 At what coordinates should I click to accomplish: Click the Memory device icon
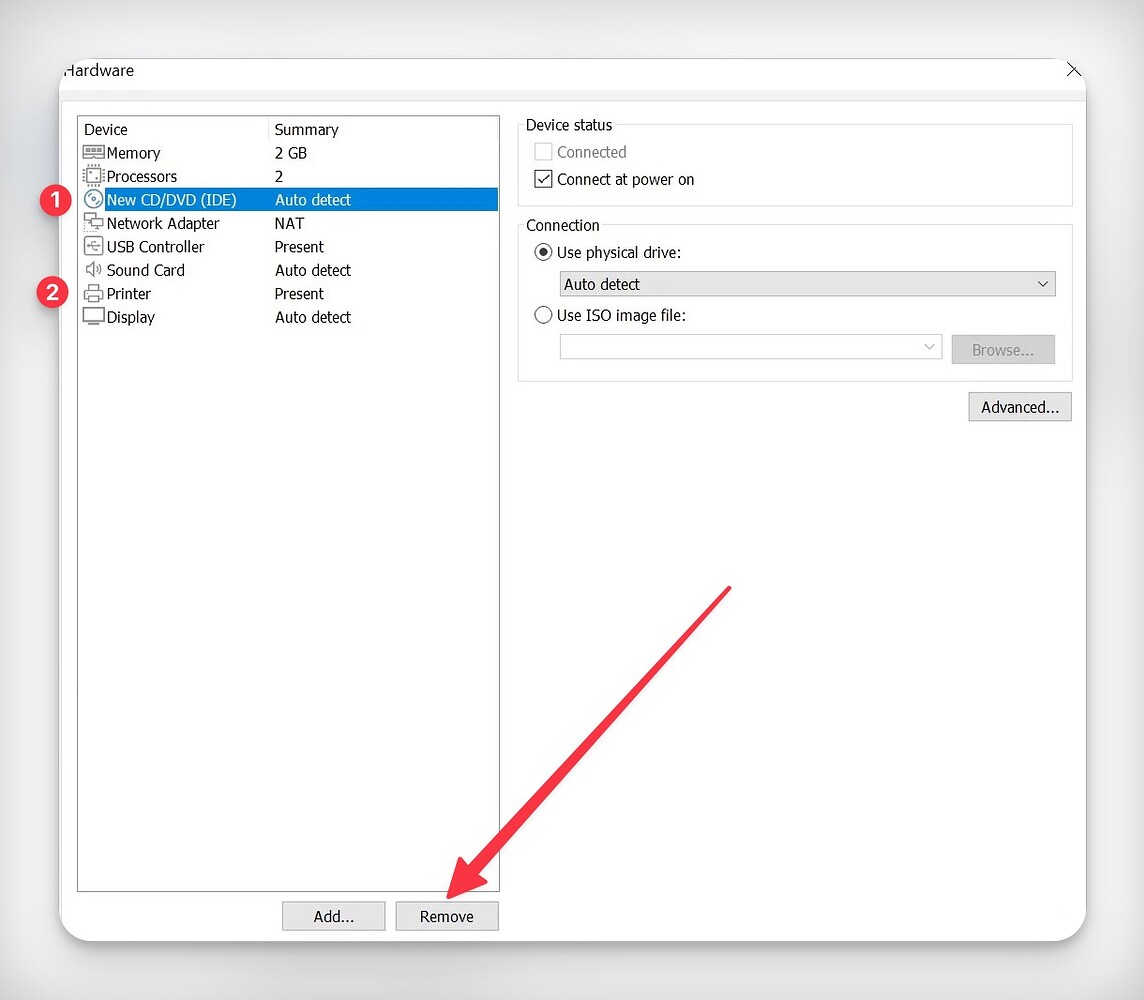pyautogui.click(x=93, y=153)
